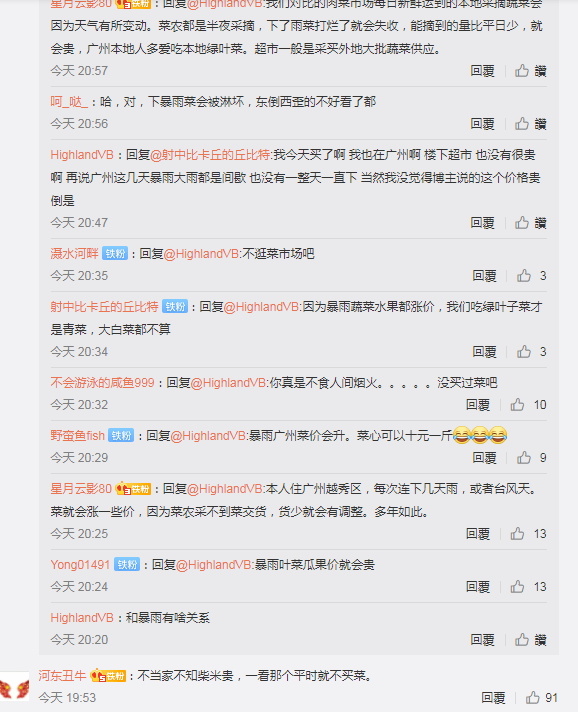Open 河东丑牛's avatar thumbnail
The image size is (578, 712).
(x=15, y=688)
